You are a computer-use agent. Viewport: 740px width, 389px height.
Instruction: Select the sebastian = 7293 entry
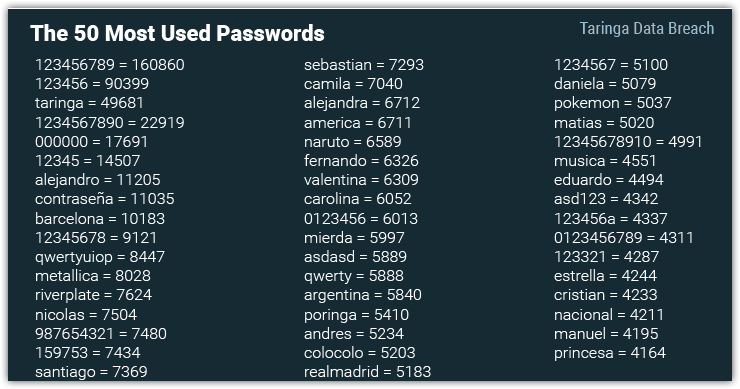click(x=364, y=65)
